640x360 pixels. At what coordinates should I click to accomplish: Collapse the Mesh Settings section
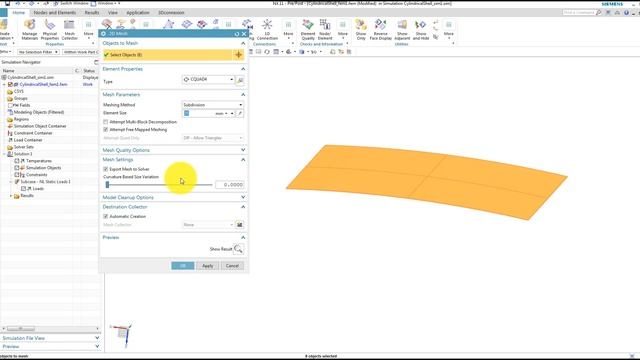click(243, 160)
